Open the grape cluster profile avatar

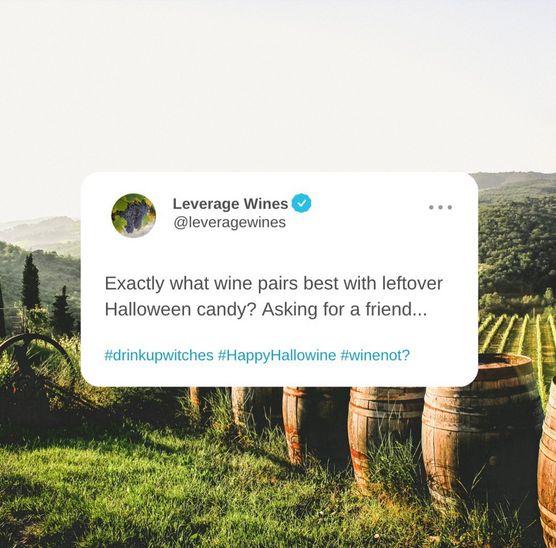point(133,215)
